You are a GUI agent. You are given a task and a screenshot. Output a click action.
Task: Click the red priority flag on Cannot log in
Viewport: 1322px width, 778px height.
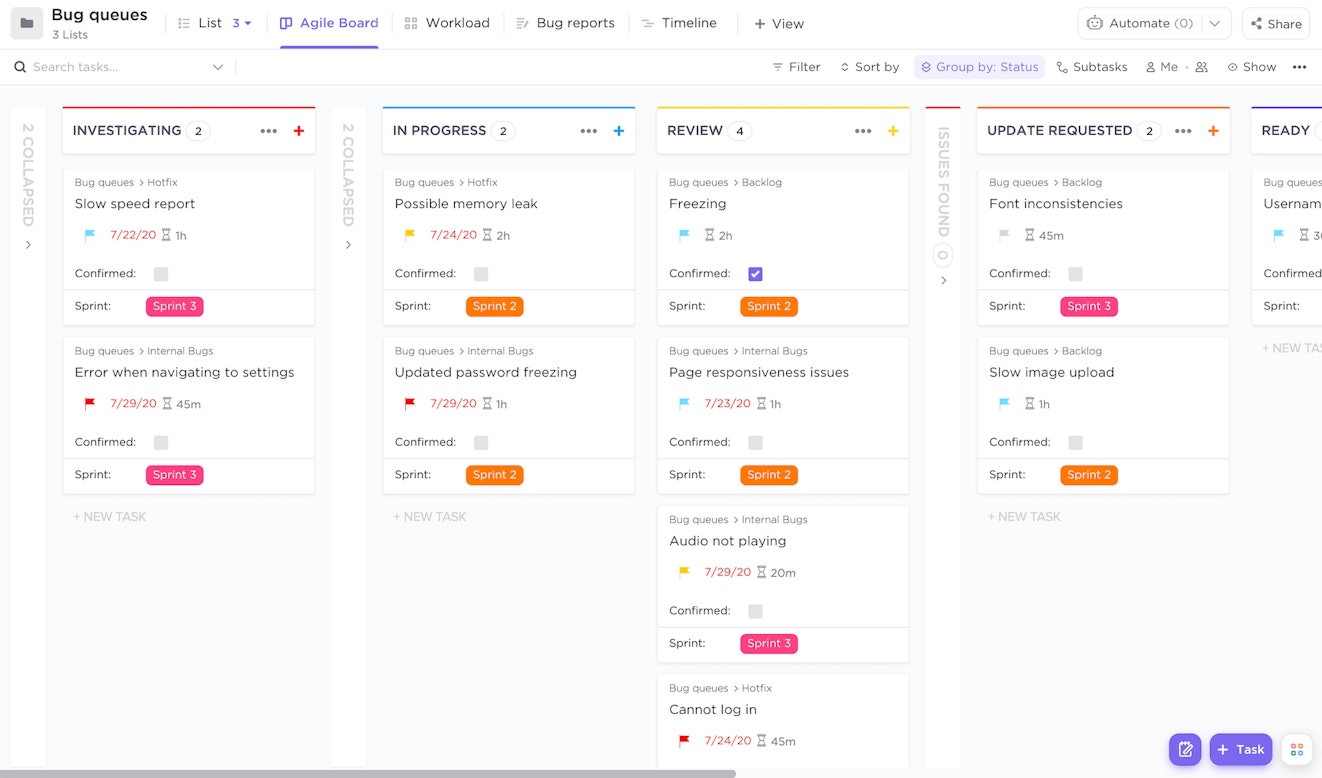[x=684, y=741]
